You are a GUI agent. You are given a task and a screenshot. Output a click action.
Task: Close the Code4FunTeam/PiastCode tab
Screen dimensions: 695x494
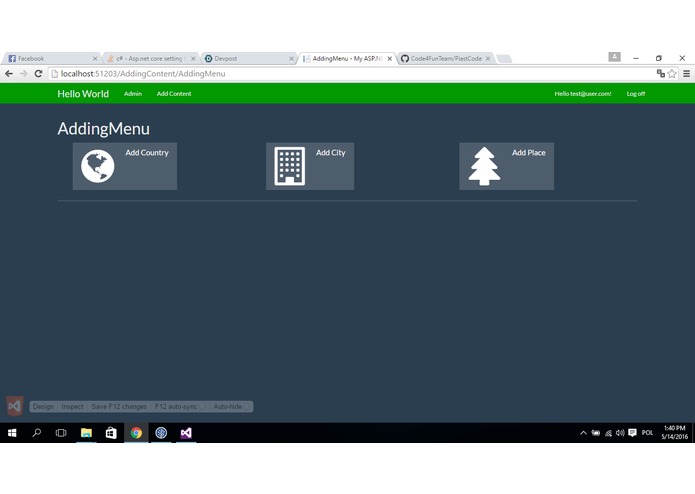tap(488, 58)
